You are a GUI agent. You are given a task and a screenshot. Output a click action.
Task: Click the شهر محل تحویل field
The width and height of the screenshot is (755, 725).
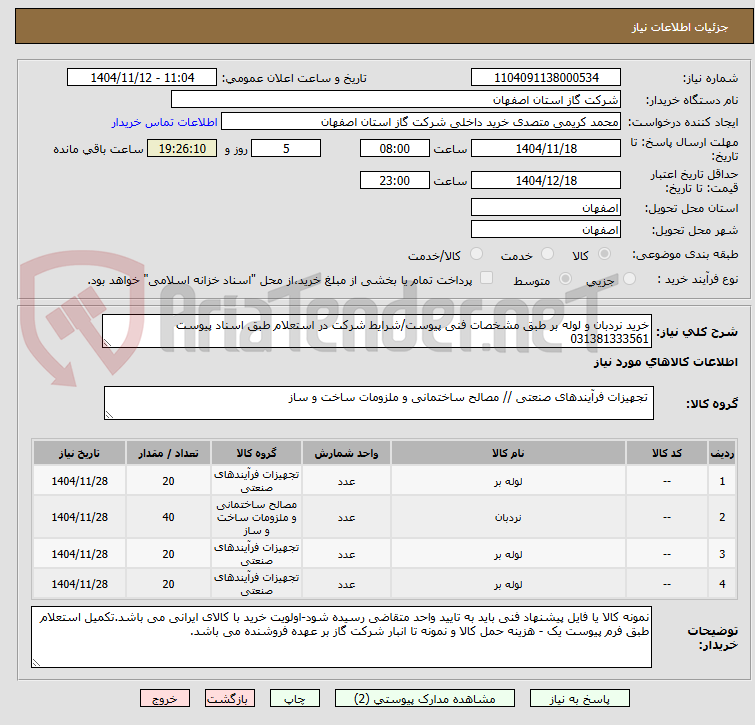pos(546,229)
